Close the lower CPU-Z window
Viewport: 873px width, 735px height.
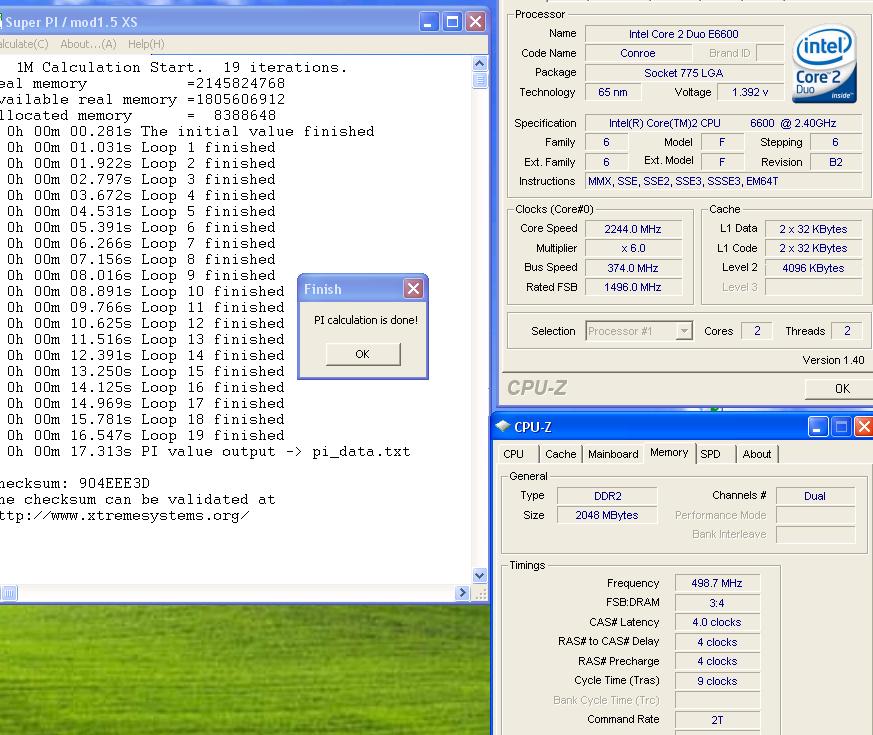[x=864, y=427]
